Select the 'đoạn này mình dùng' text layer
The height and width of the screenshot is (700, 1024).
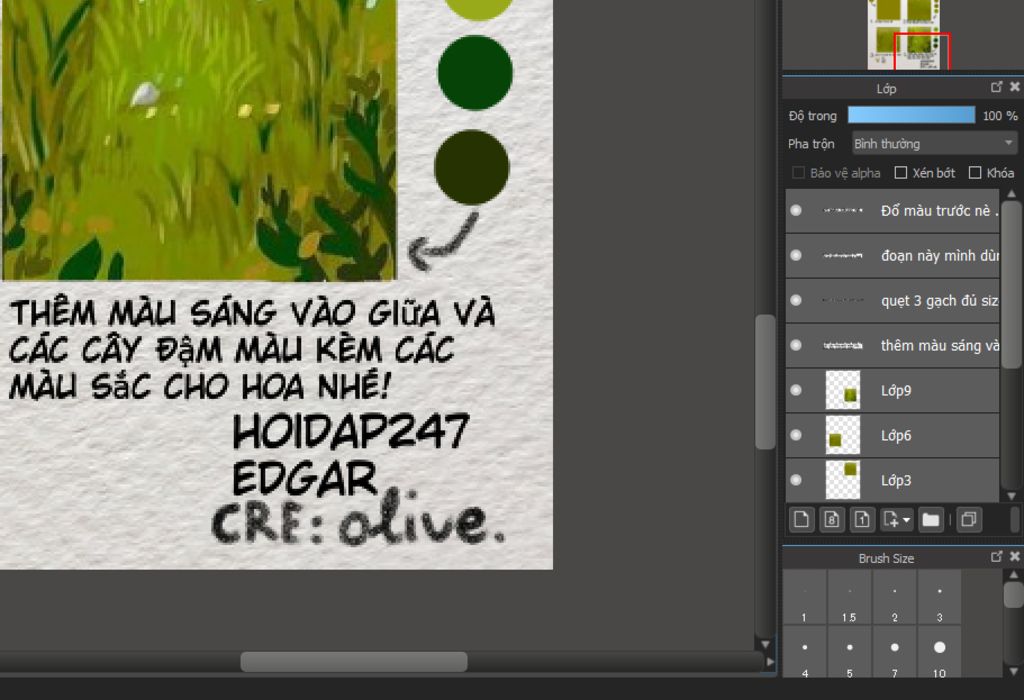tap(893, 255)
